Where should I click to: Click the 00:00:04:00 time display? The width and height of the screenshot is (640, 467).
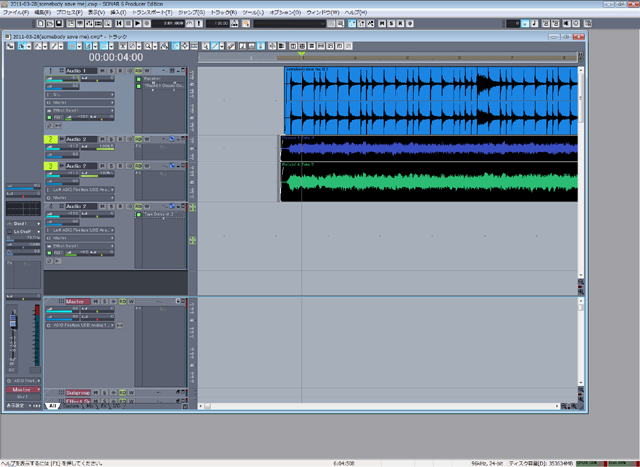click(x=116, y=57)
